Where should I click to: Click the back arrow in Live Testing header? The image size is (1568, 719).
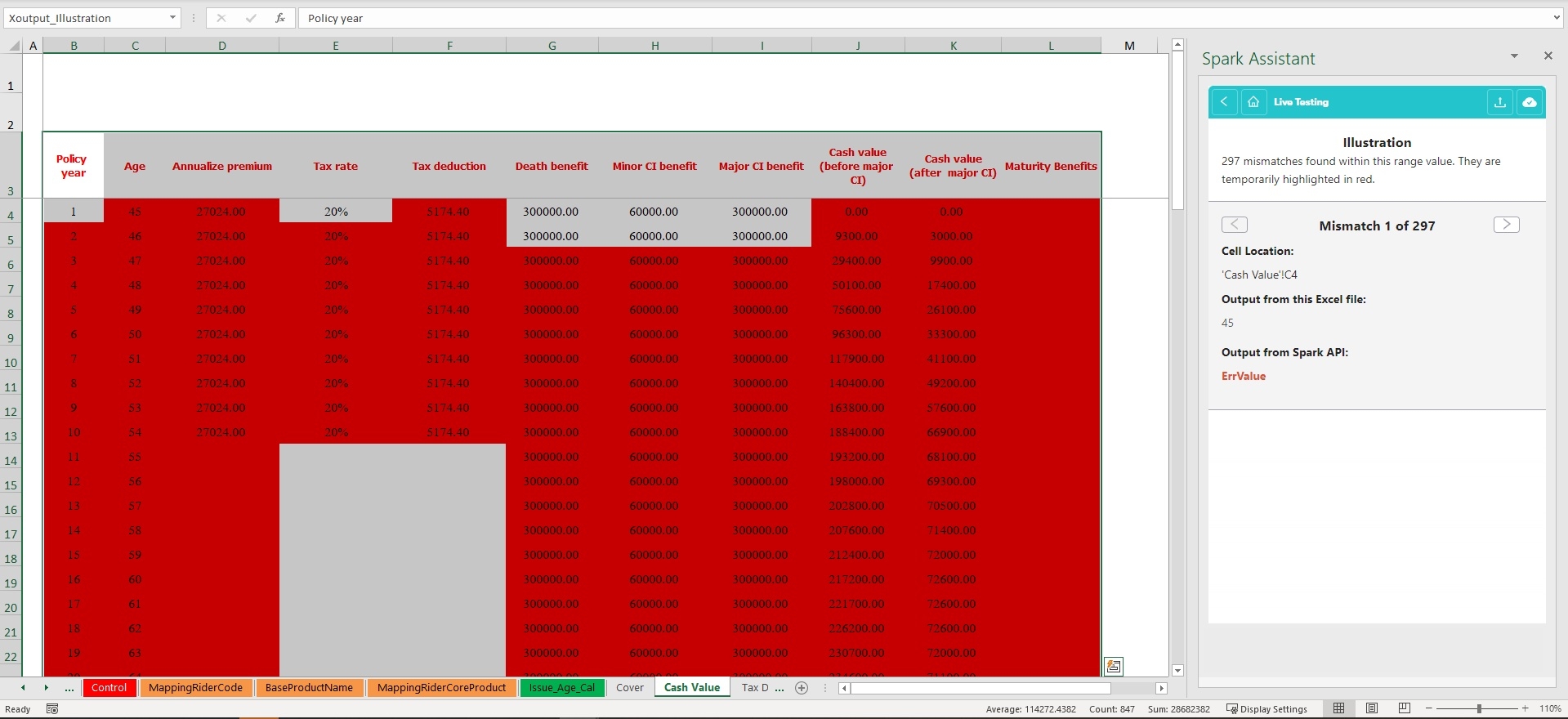pos(1224,102)
